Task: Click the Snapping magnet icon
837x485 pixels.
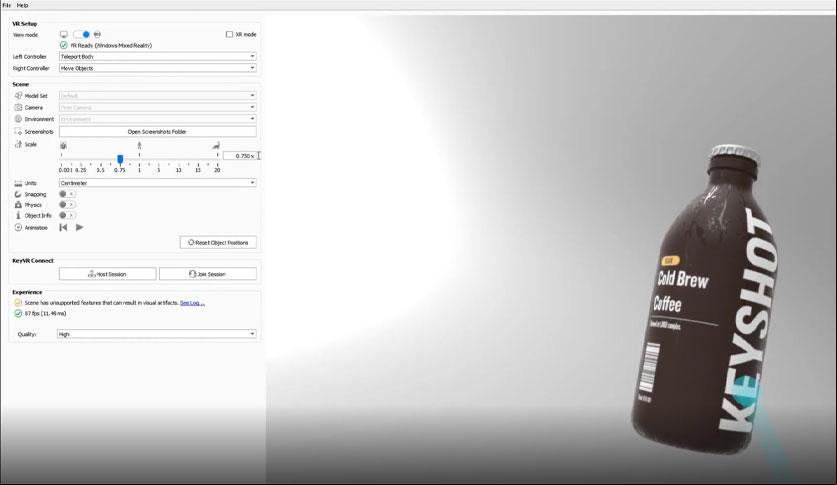Action: coord(18,194)
